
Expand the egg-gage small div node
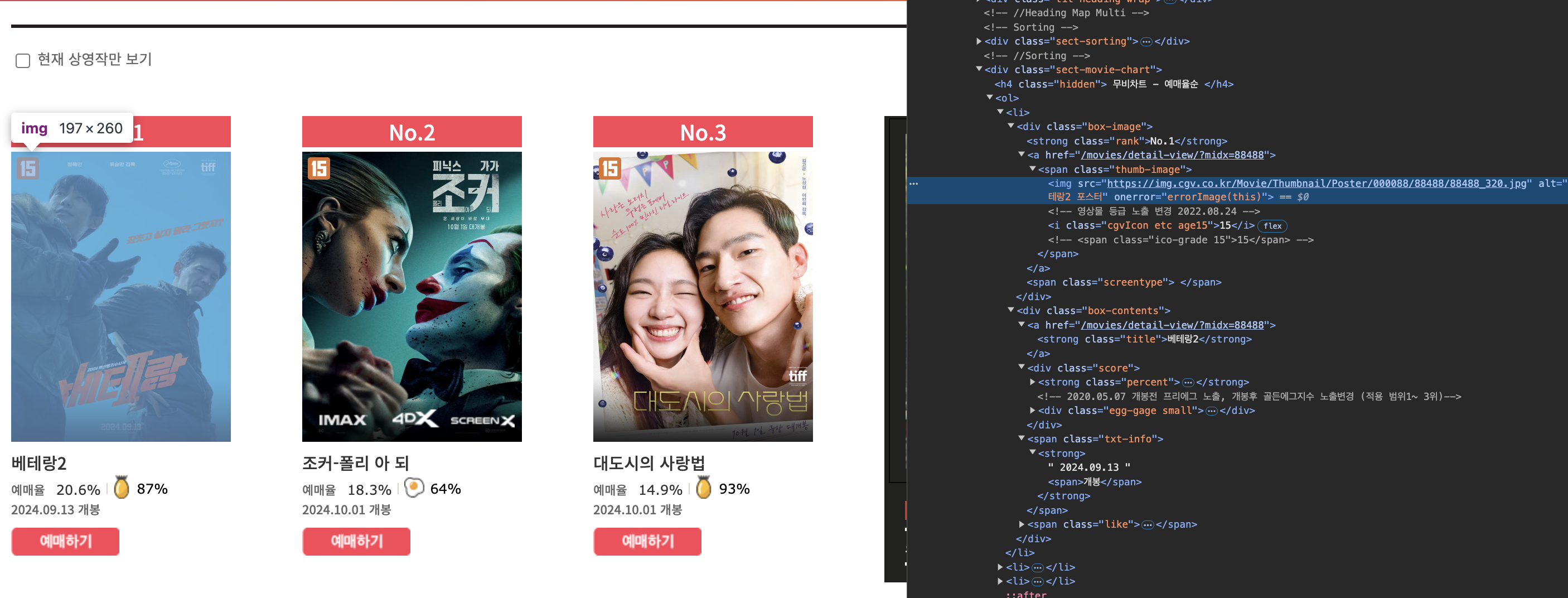[x=1032, y=411]
